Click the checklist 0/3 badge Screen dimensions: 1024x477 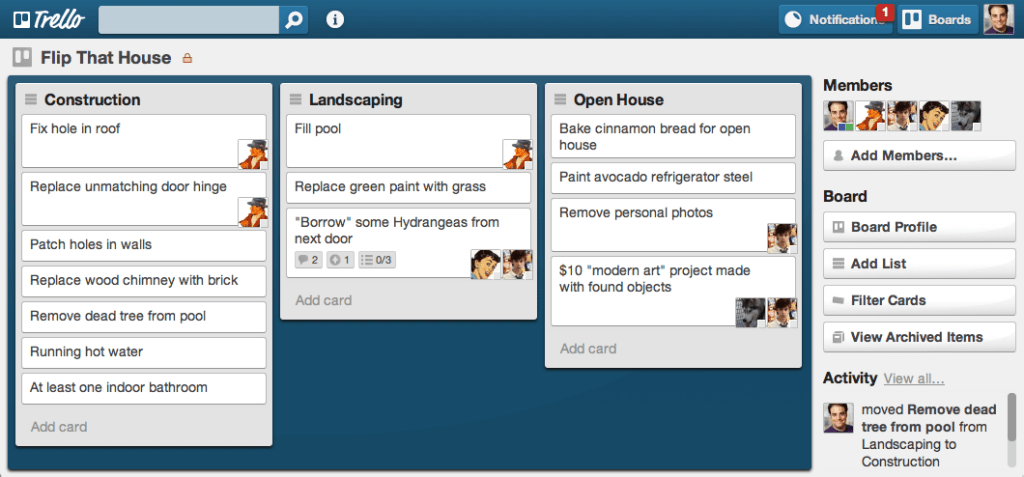[x=376, y=260]
